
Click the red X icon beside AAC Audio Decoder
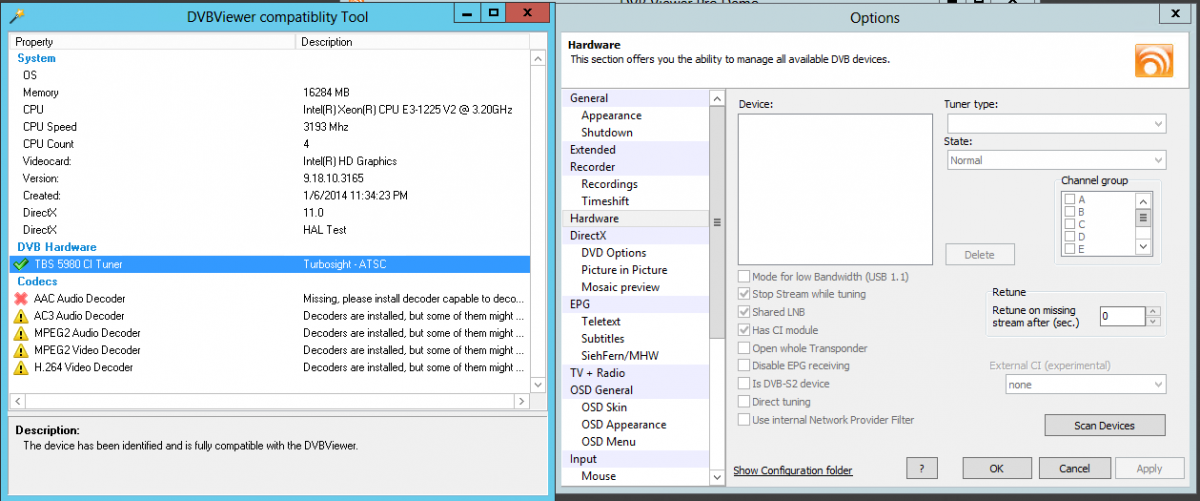tap(20, 298)
